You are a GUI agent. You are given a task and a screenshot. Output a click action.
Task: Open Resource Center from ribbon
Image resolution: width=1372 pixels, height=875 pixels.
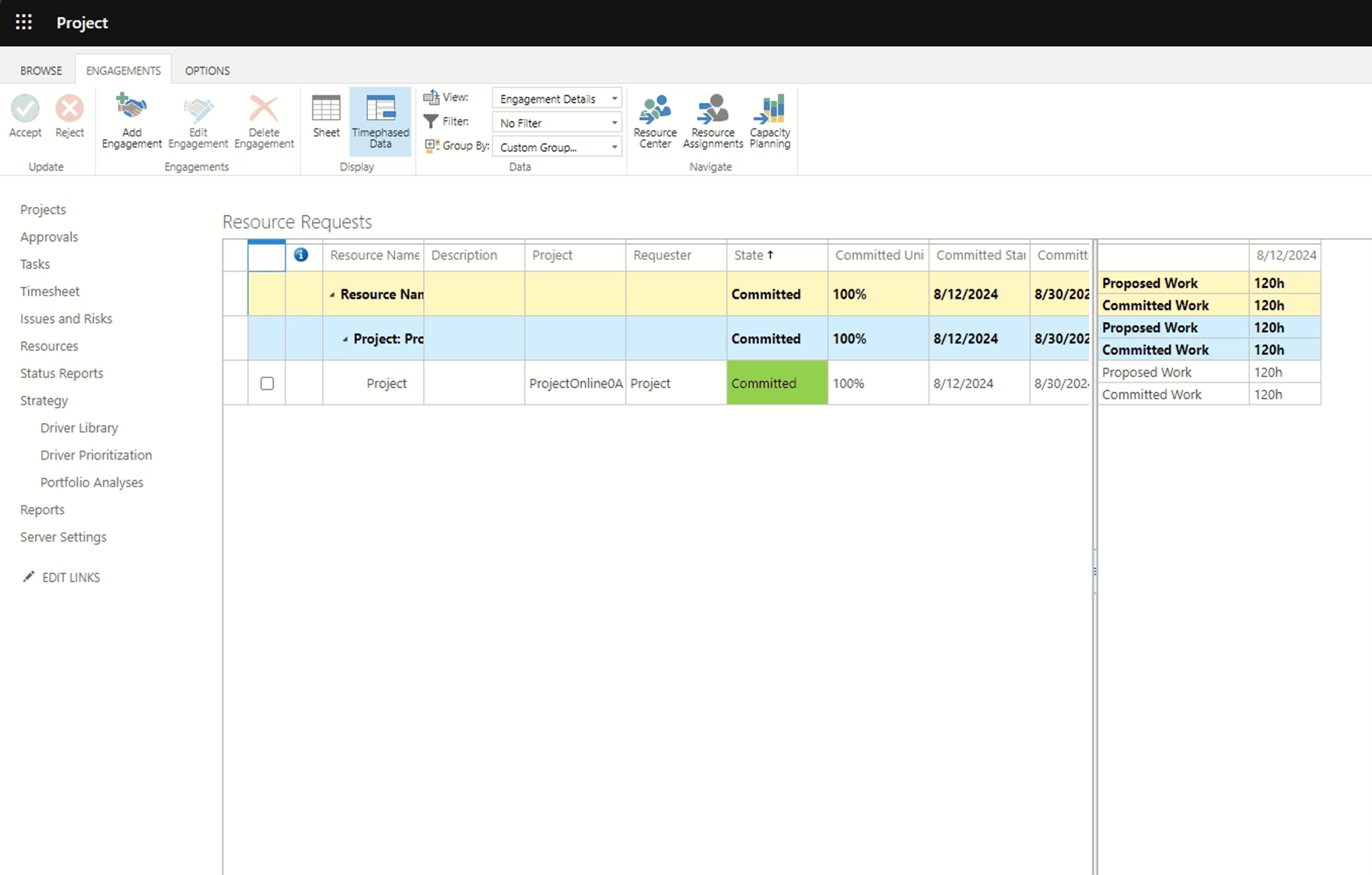[655, 121]
